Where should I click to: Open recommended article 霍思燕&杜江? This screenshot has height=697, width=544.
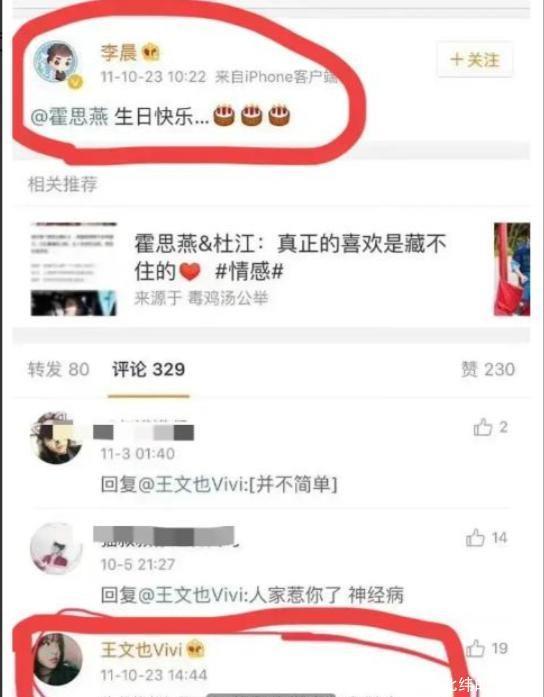[x=290, y=256]
